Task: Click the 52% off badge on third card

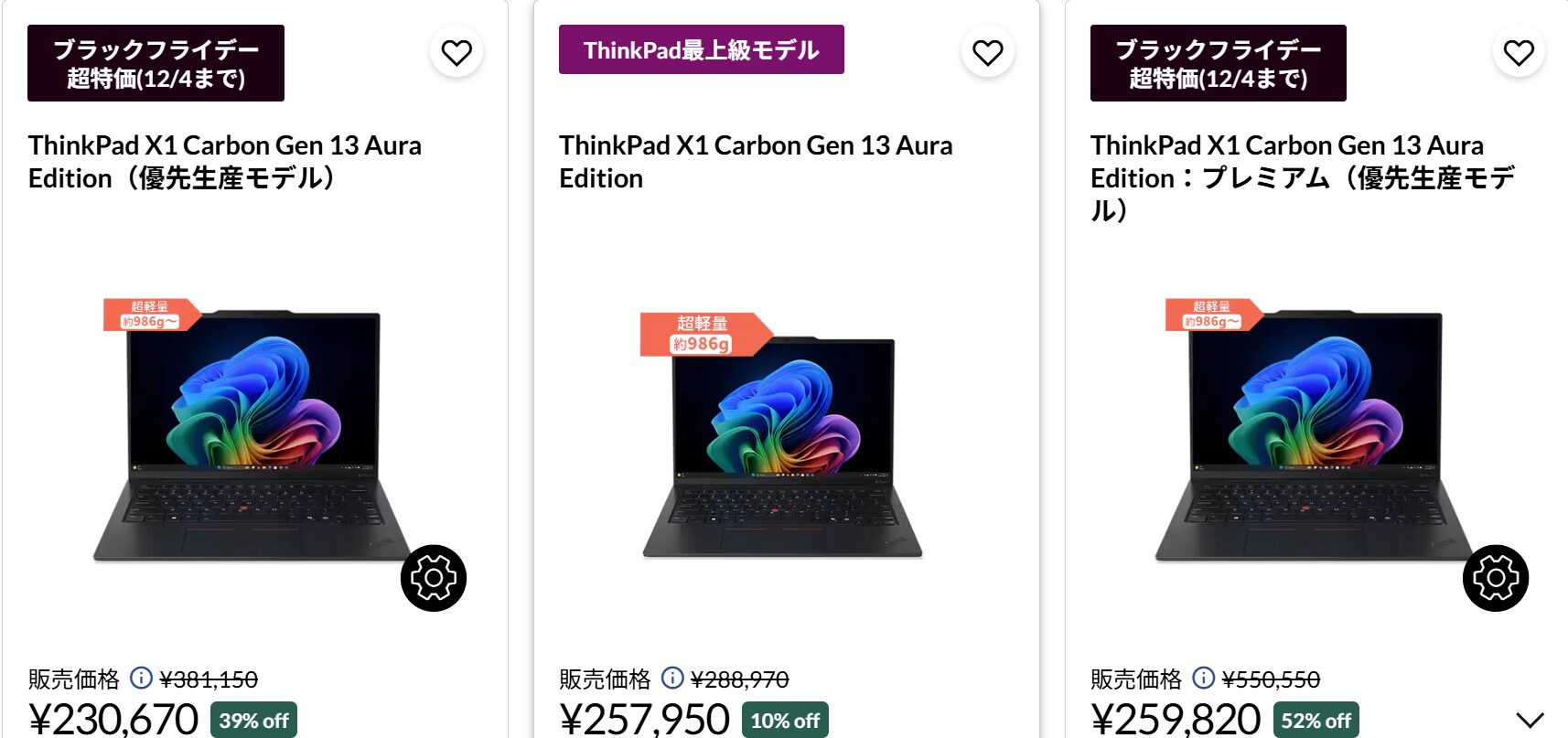Action: pyautogui.click(x=1315, y=719)
